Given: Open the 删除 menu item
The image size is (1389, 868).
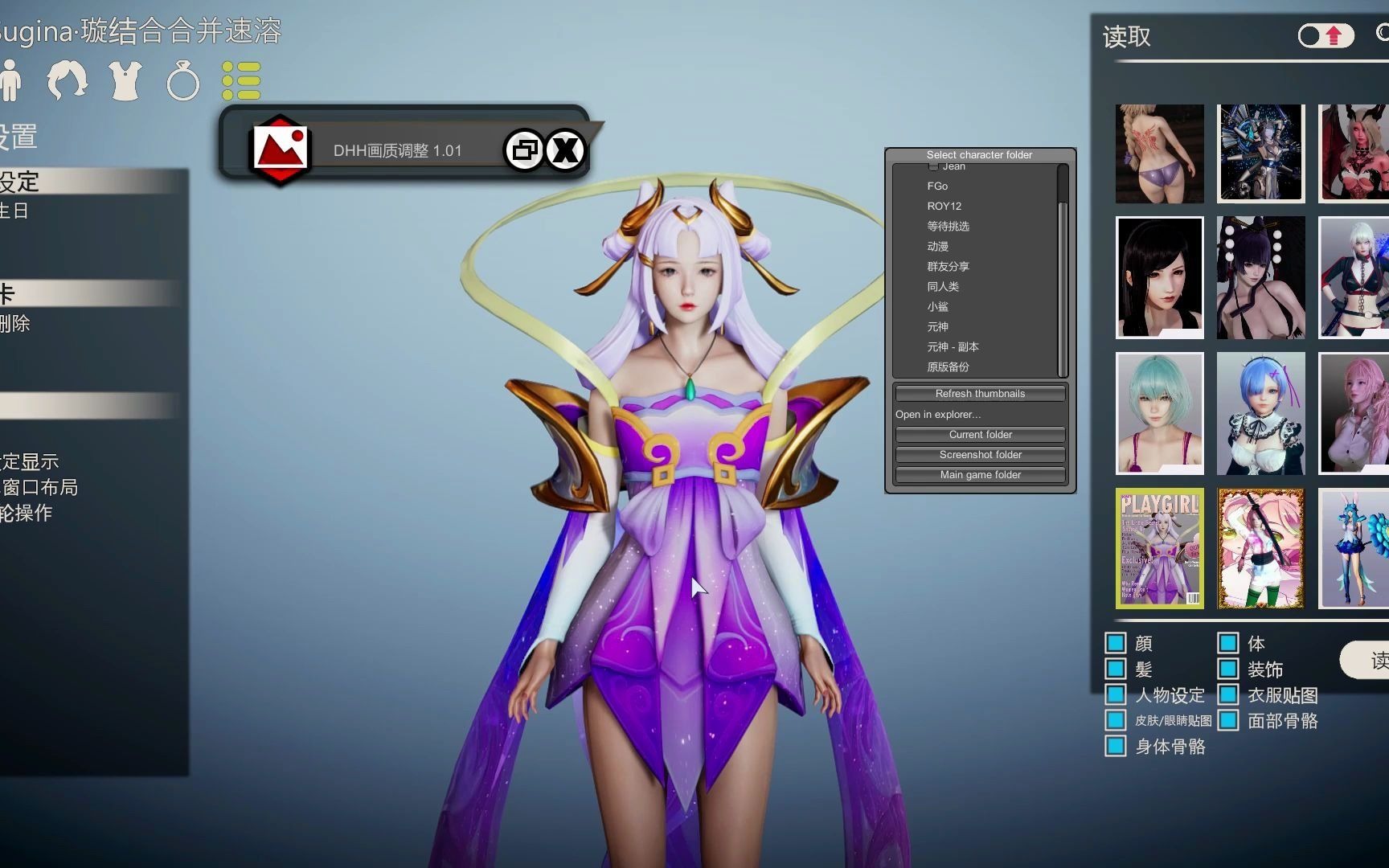Looking at the screenshot, I should (15, 323).
